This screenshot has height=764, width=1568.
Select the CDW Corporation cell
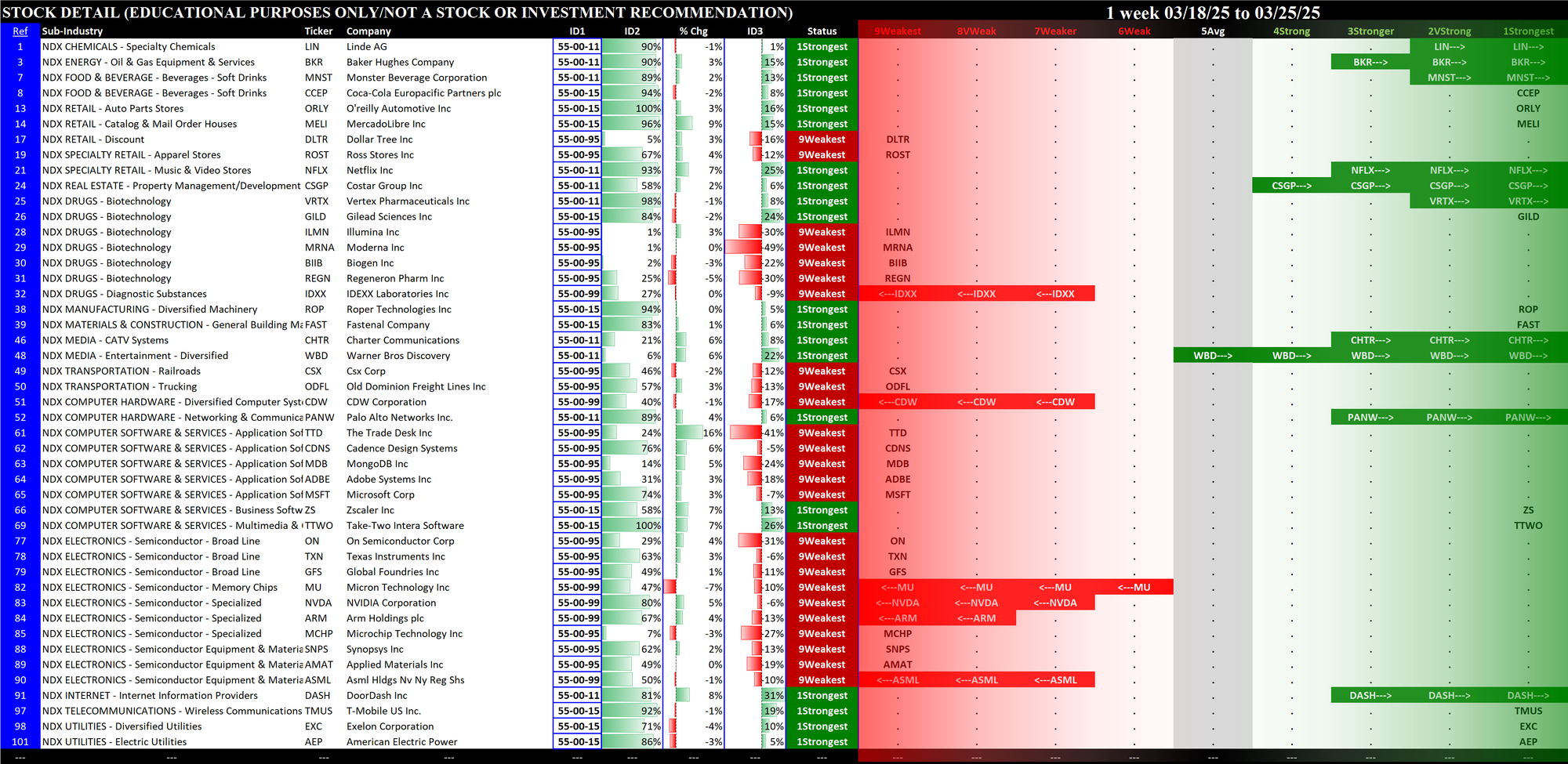click(x=387, y=402)
